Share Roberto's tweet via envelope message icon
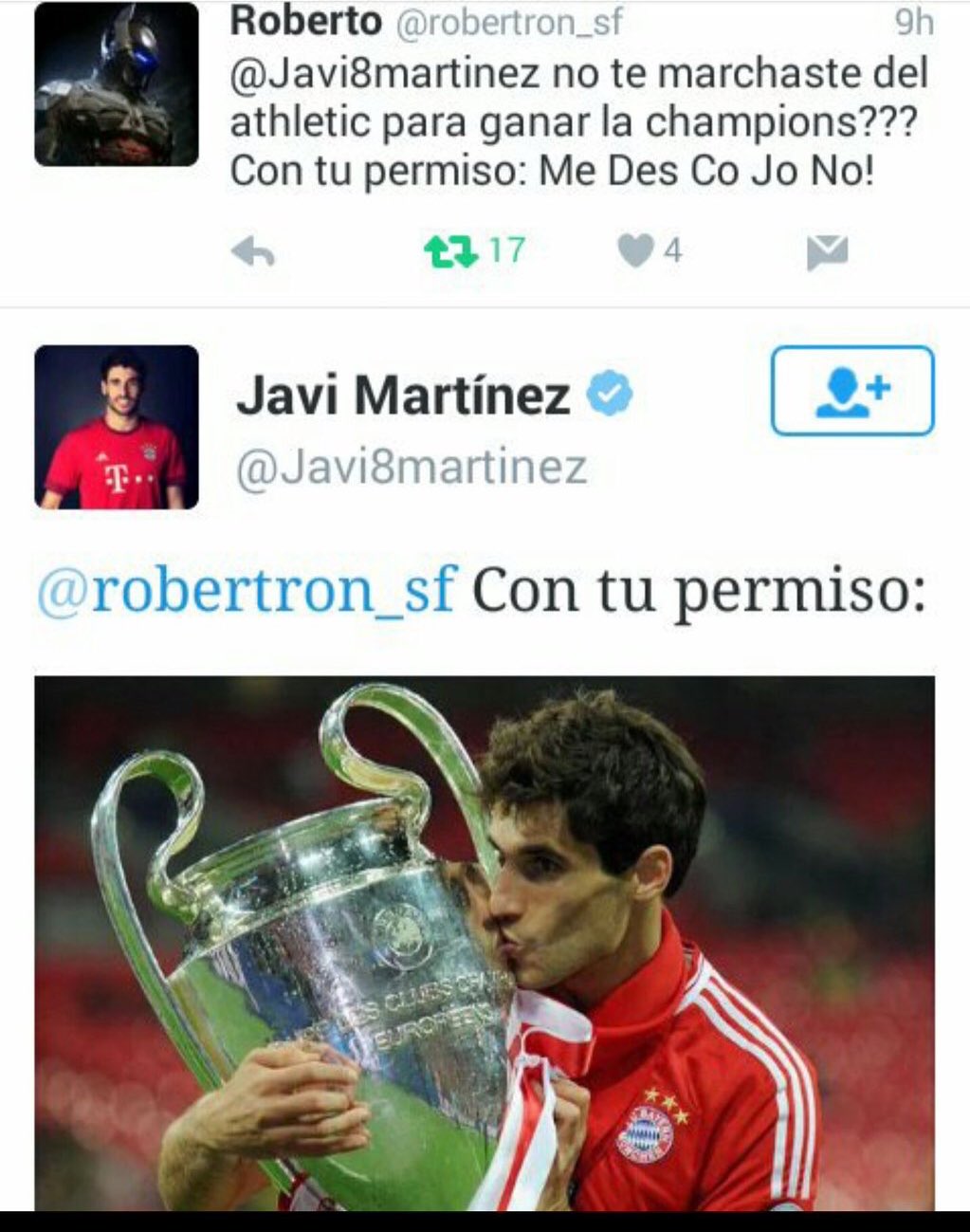The height and width of the screenshot is (1232, 970). 827,252
